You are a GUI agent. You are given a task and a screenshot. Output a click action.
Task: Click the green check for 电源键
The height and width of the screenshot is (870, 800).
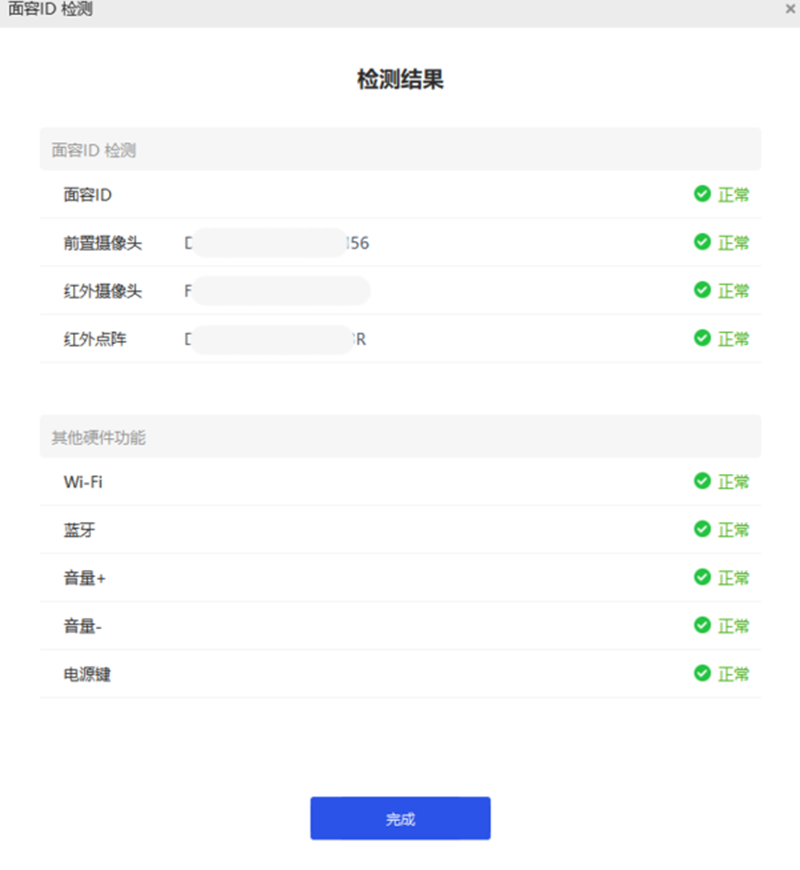(701, 673)
